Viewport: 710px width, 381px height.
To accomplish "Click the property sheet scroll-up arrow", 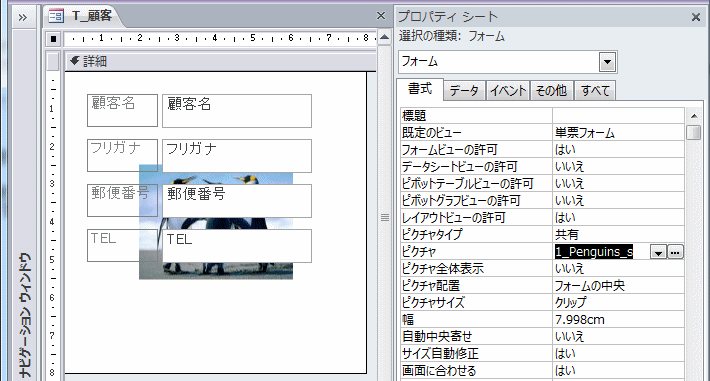I will (x=694, y=116).
